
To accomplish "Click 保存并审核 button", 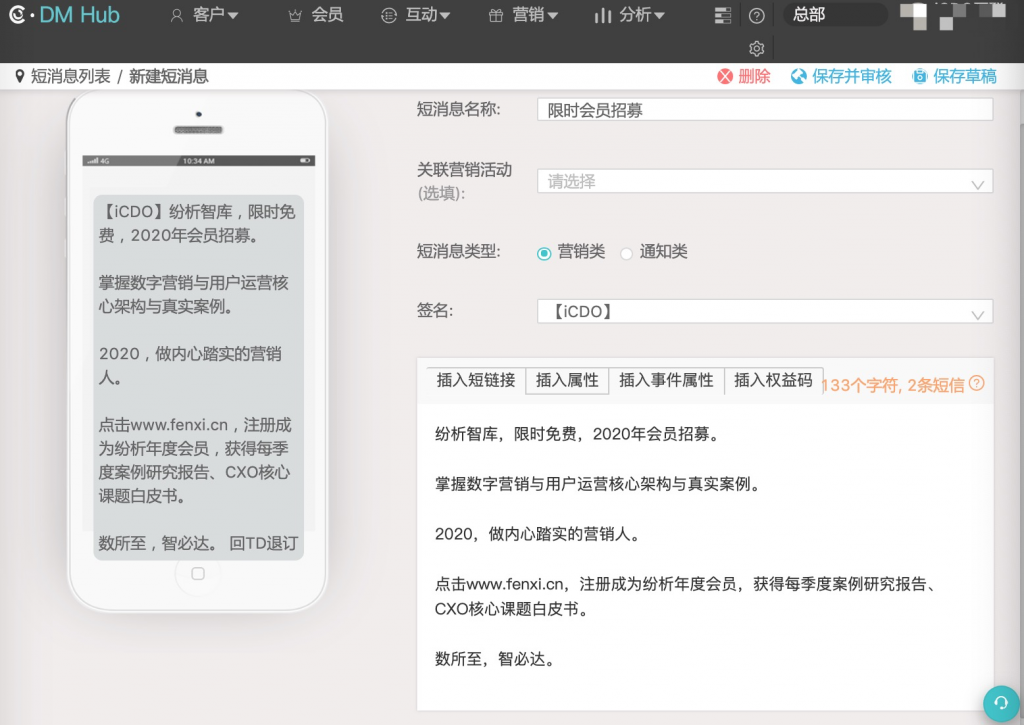I will (x=840, y=76).
